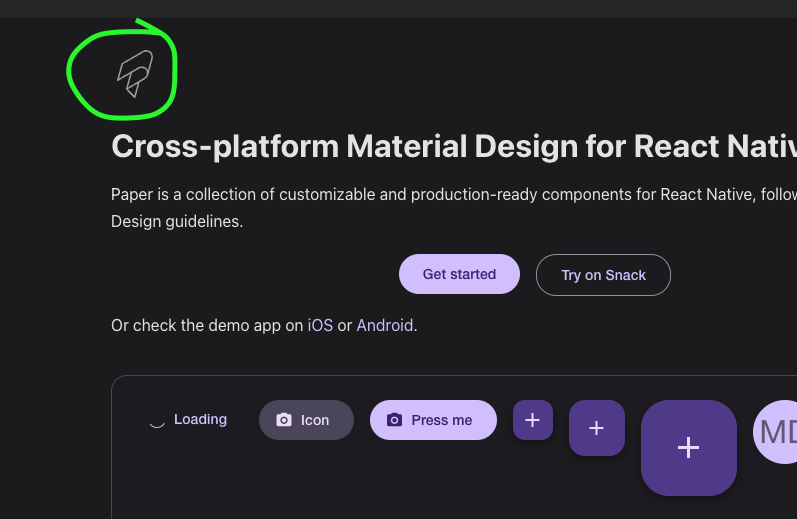
Task: Click the large plus FAB
Action: coord(689,448)
